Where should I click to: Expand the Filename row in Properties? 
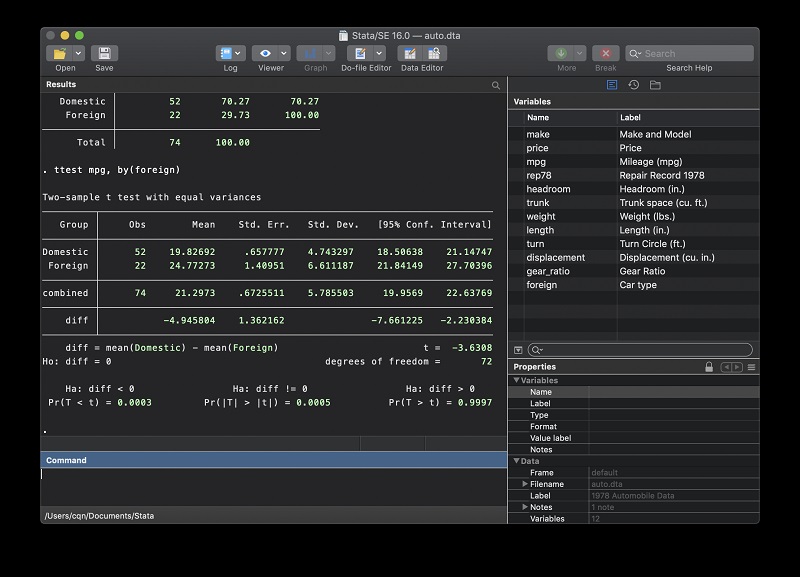click(525, 484)
